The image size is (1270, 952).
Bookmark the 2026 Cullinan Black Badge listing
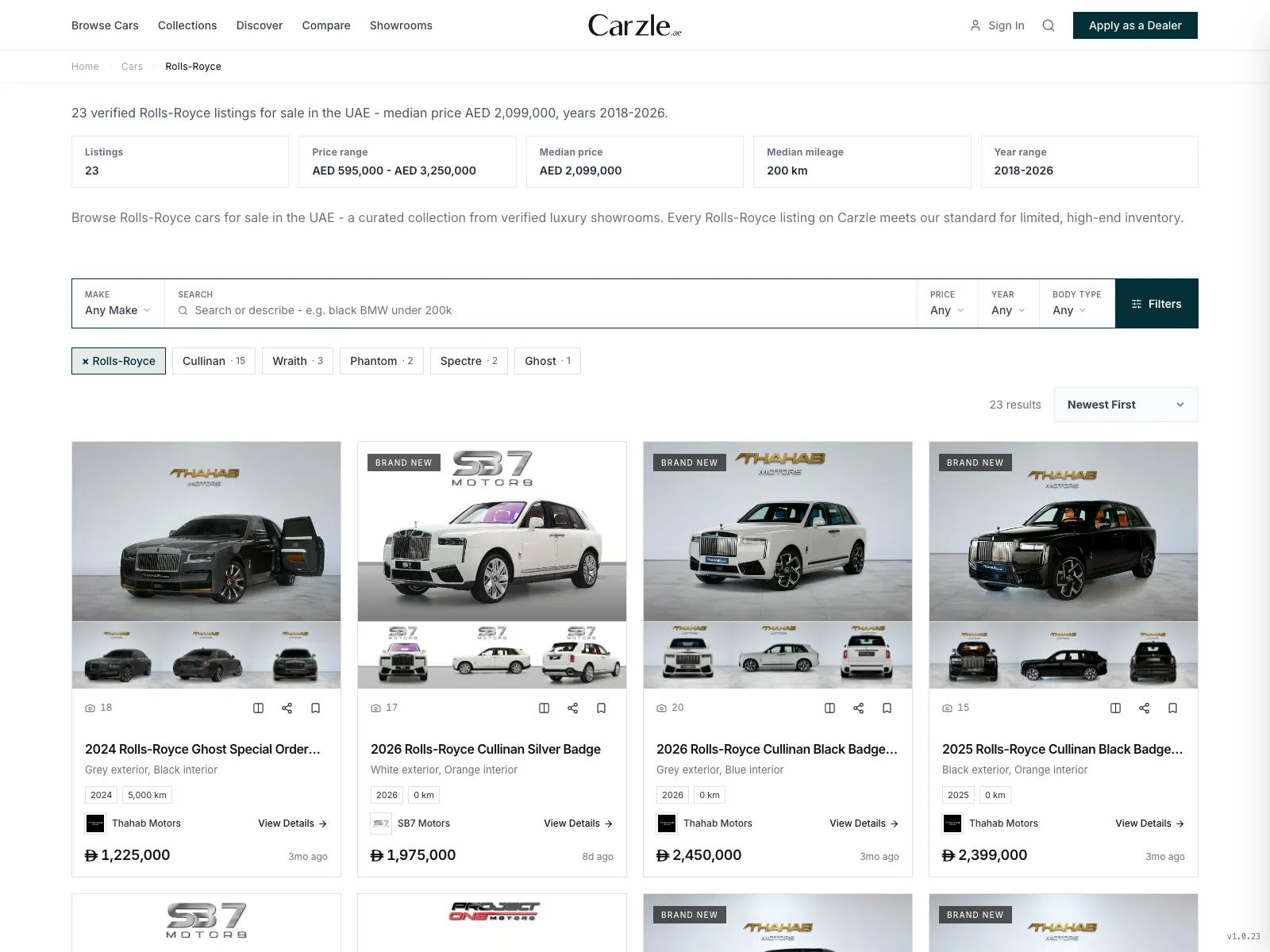click(887, 708)
